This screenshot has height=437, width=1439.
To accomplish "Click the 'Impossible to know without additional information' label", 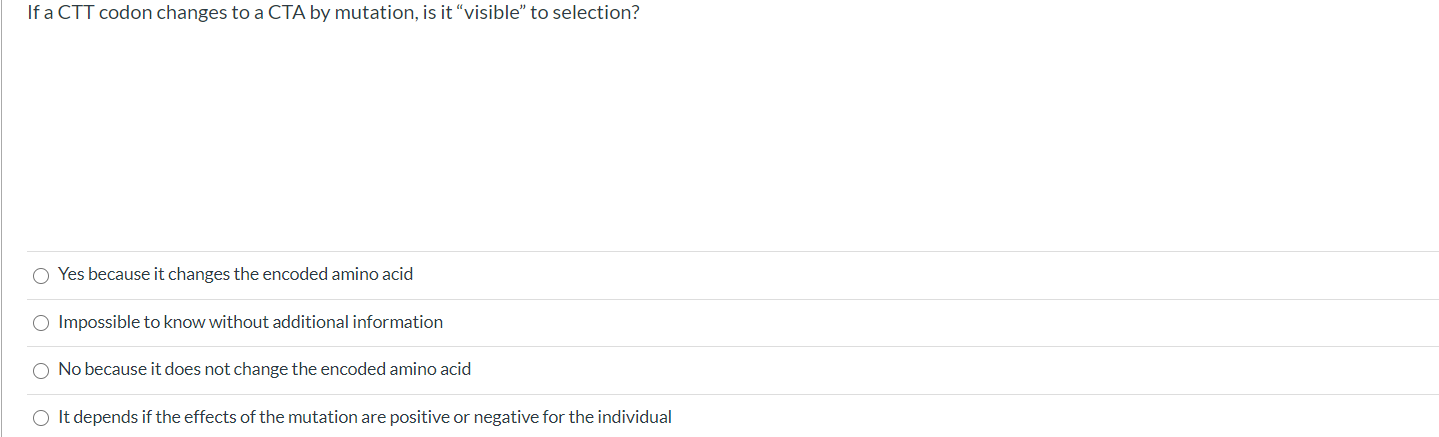I will click(x=250, y=322).
